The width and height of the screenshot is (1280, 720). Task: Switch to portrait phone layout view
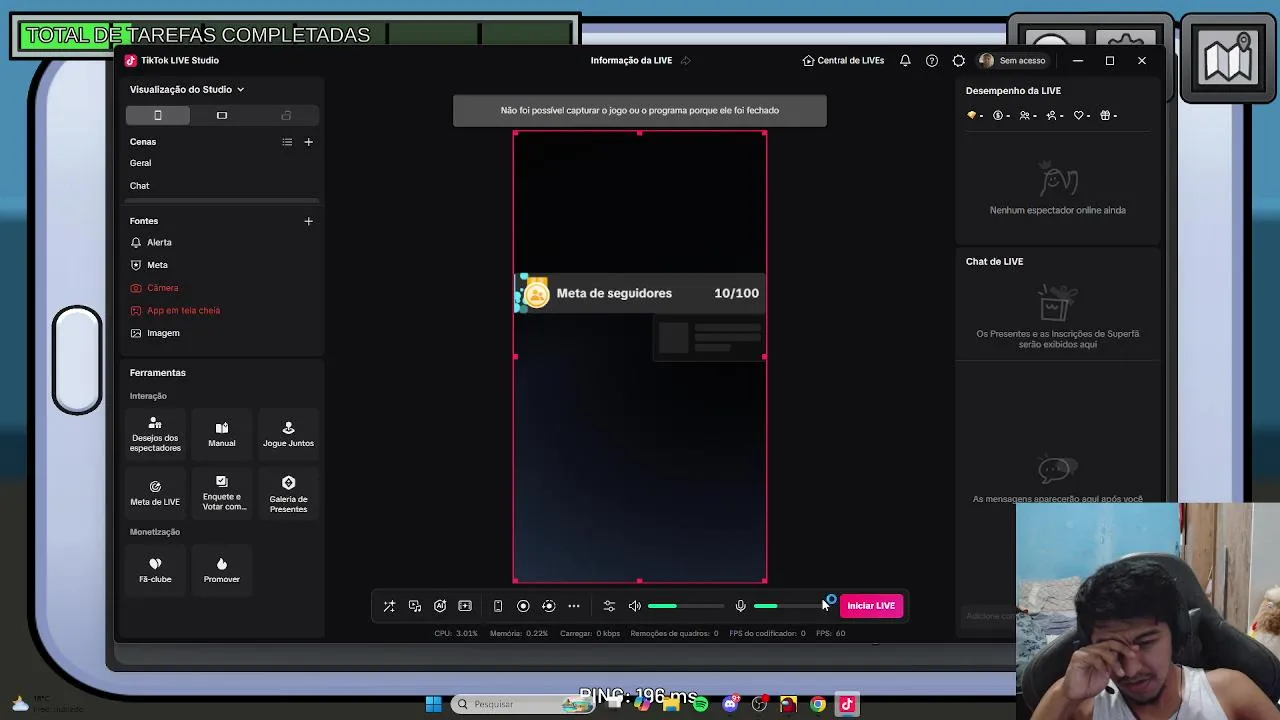coord(157,115)
